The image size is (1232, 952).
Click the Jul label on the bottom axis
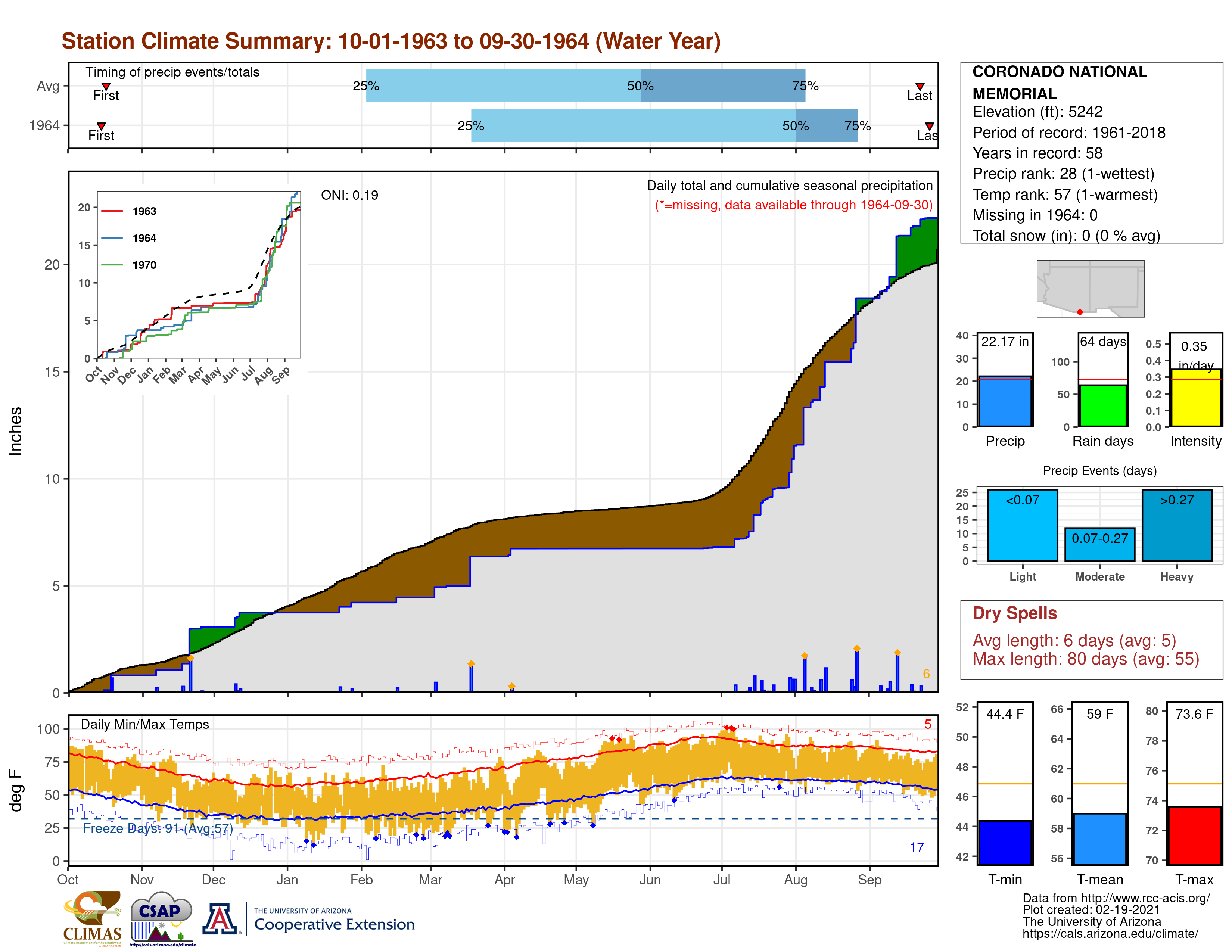pos(722,880)
